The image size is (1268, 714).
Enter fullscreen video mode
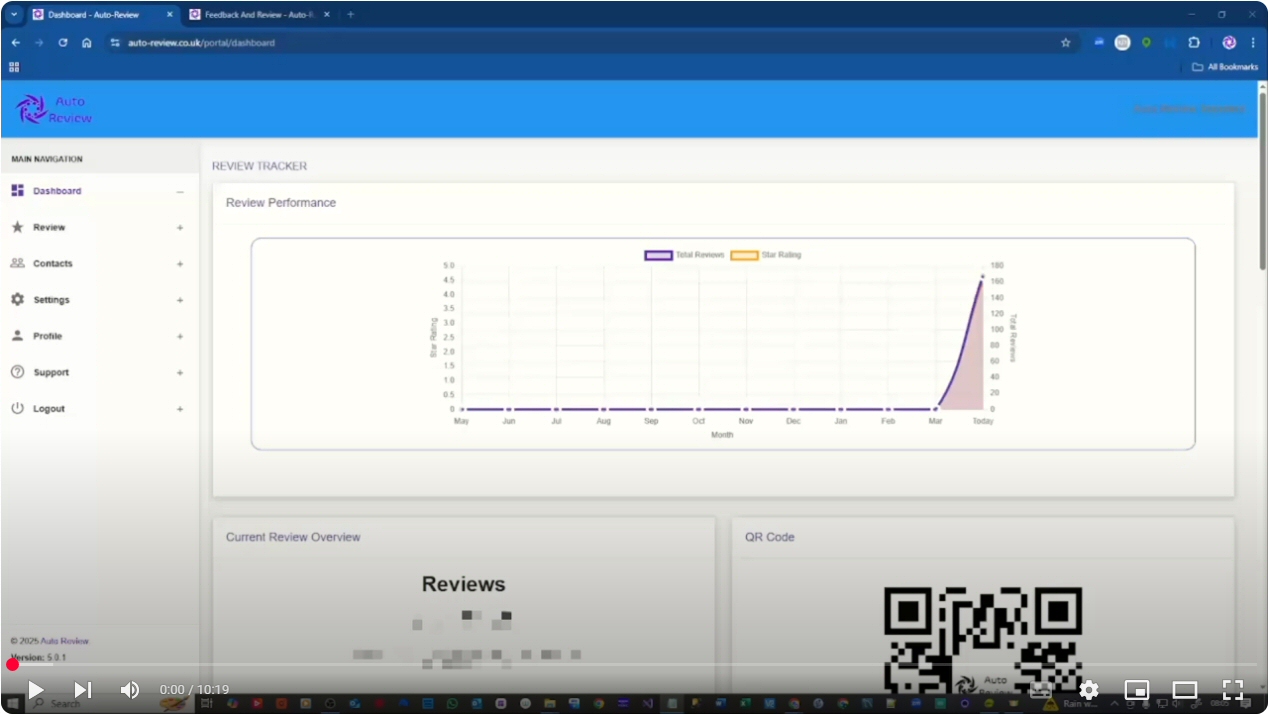1233,690
